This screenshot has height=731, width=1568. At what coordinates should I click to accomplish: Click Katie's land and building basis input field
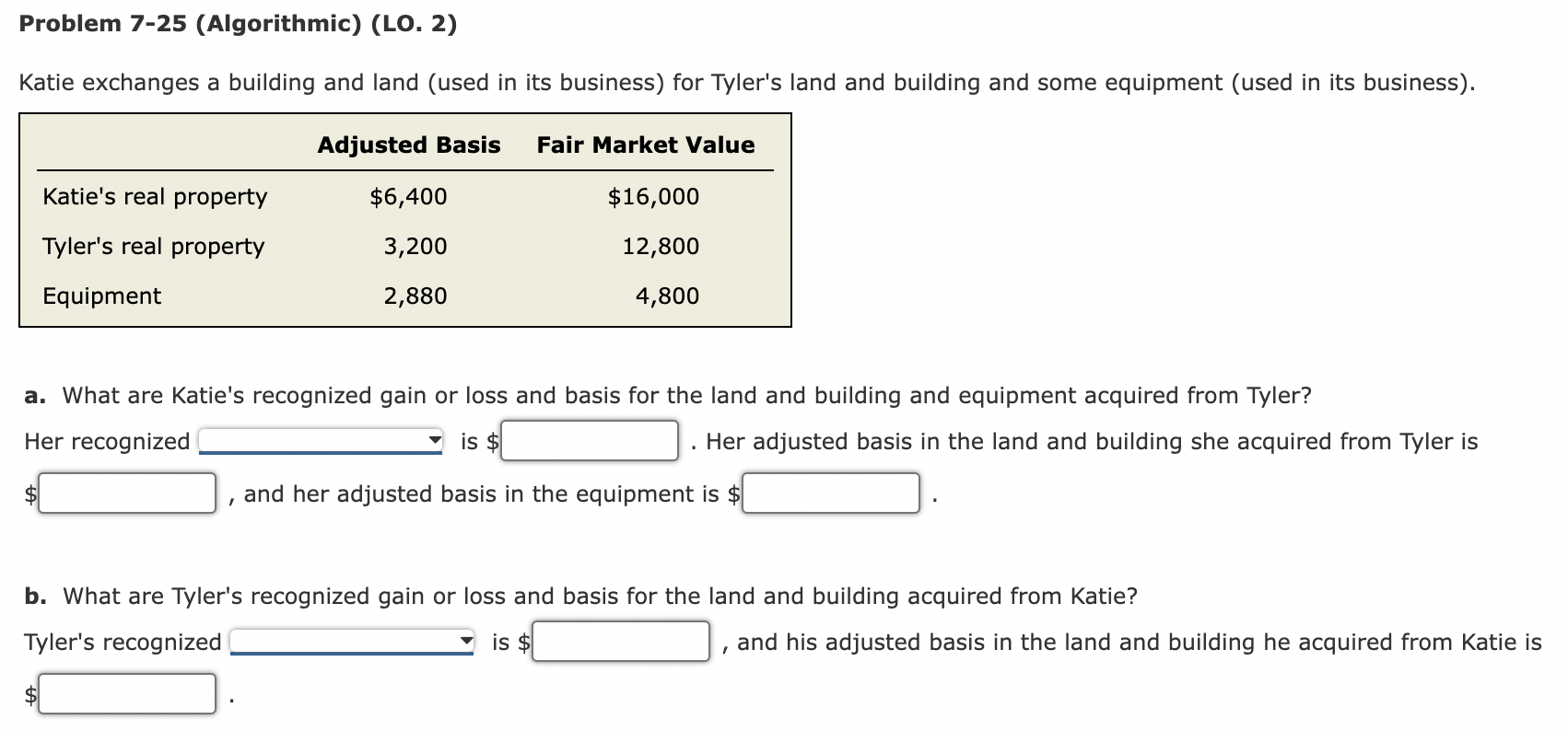127,493
